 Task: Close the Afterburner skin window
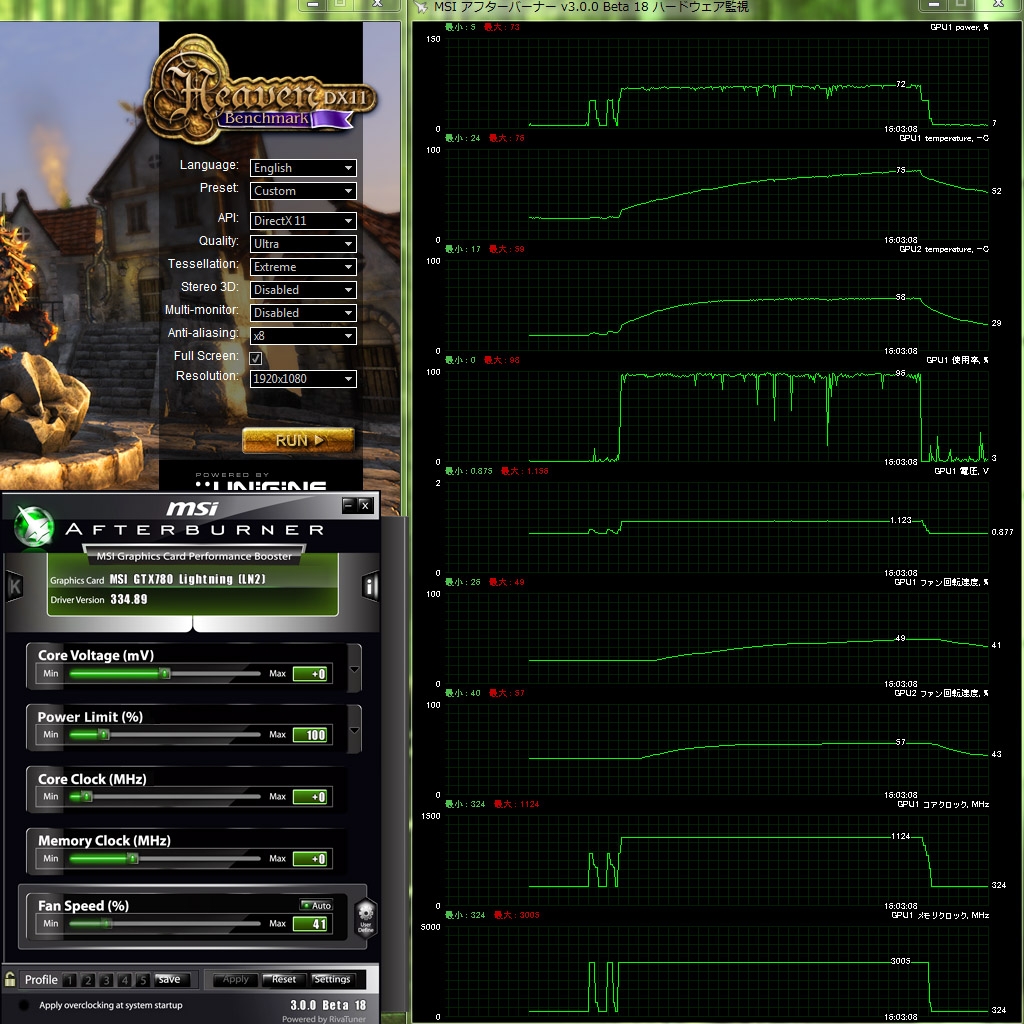[x=365, y=505]
